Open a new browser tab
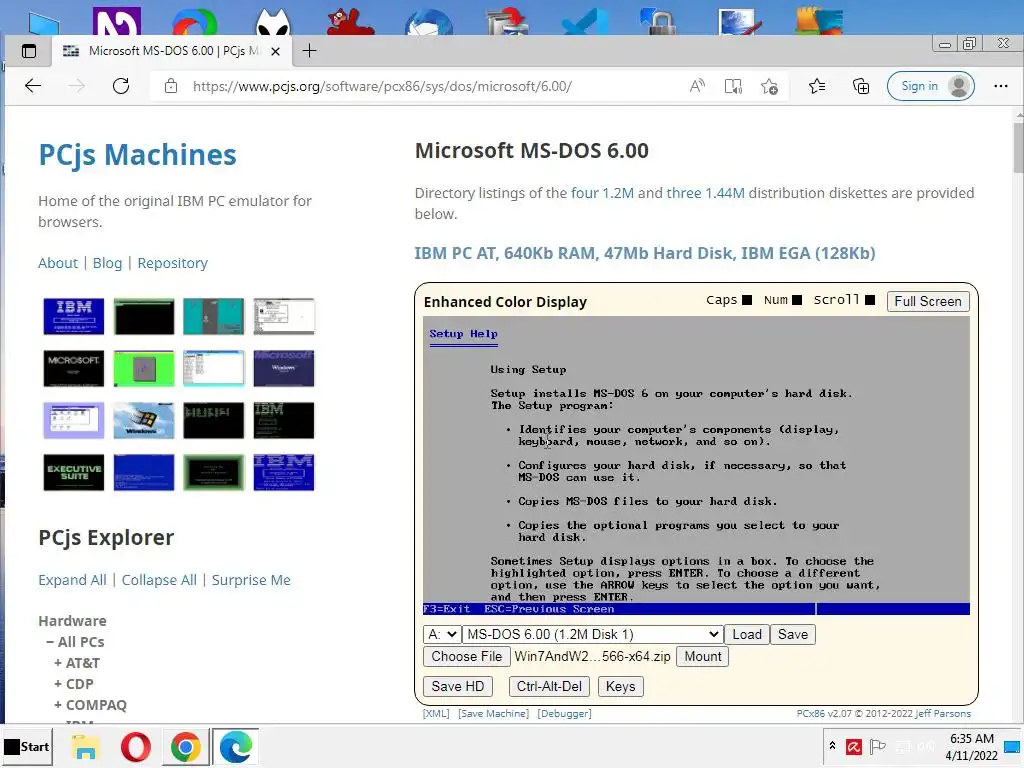The image size is (1024, 768). click(x=310, y=51)
